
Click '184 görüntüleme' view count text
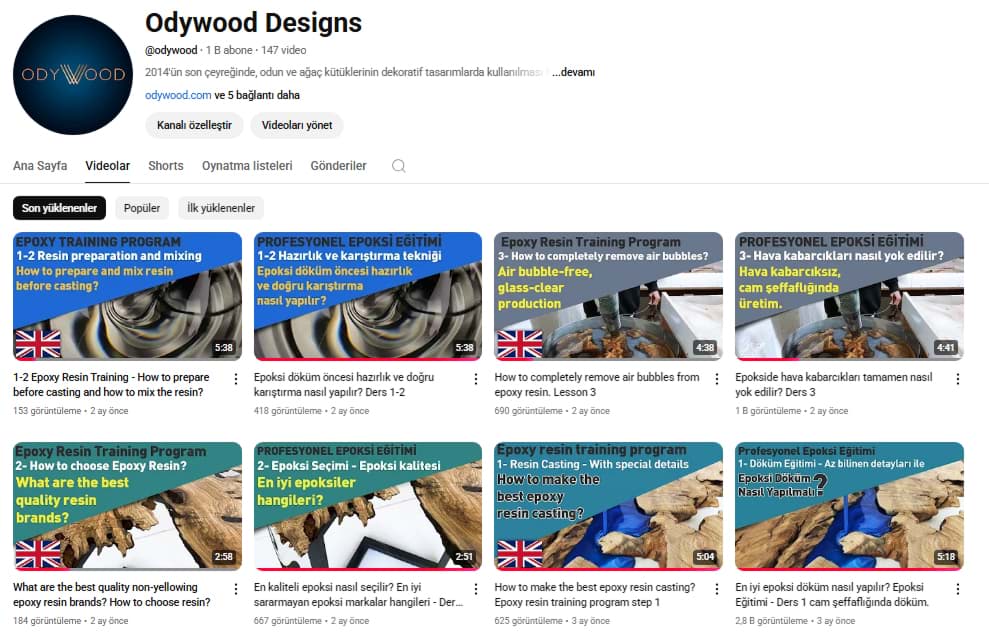tap(47, 620)
